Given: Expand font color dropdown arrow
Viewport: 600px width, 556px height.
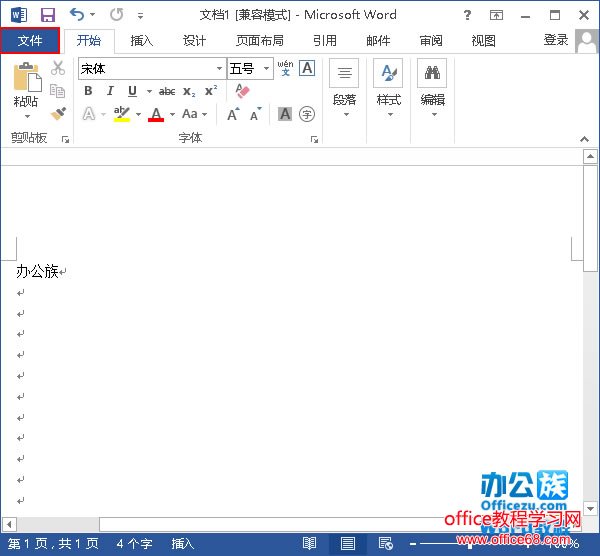Looking at the screenshot, I should (172, 114).
